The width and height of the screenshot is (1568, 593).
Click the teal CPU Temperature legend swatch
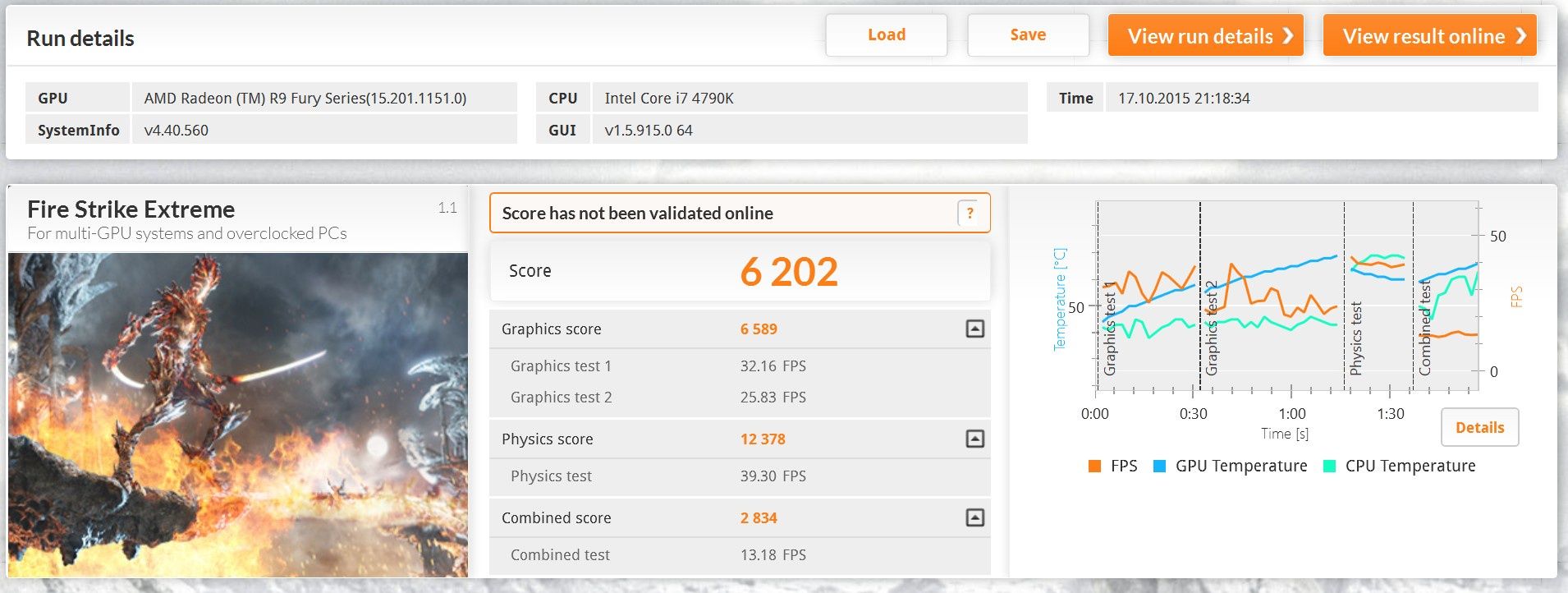coord(1329,466)
